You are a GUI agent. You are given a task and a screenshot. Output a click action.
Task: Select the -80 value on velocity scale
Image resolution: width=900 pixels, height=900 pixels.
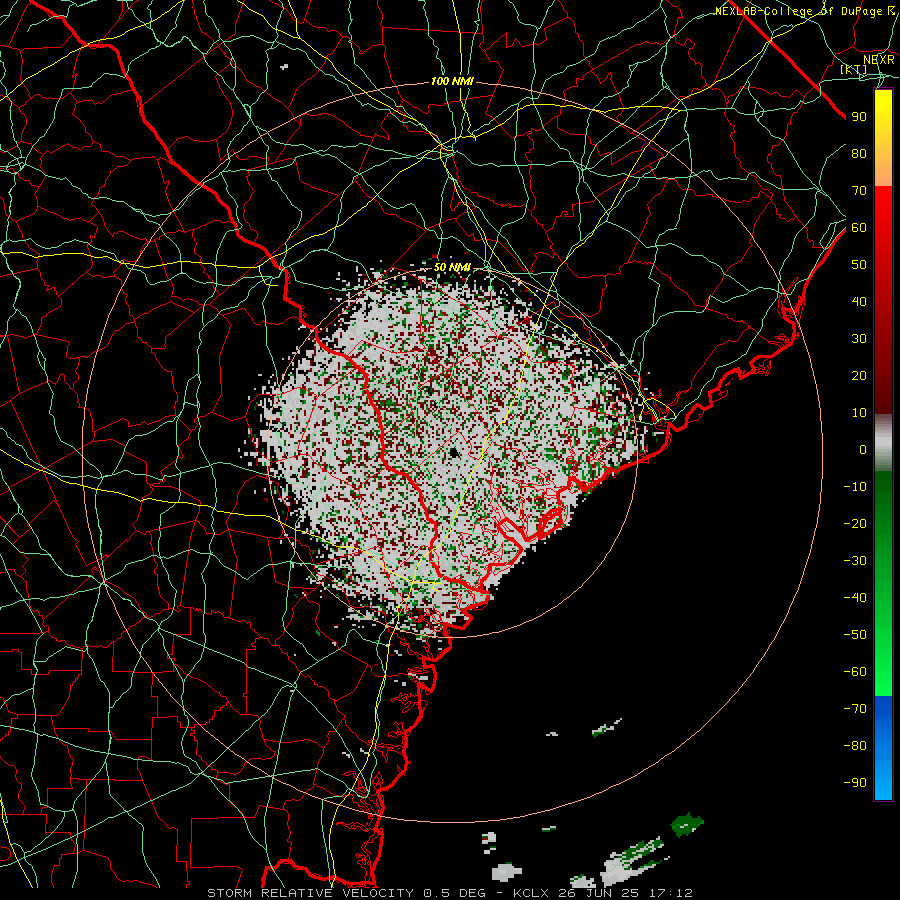click(855, 746)
